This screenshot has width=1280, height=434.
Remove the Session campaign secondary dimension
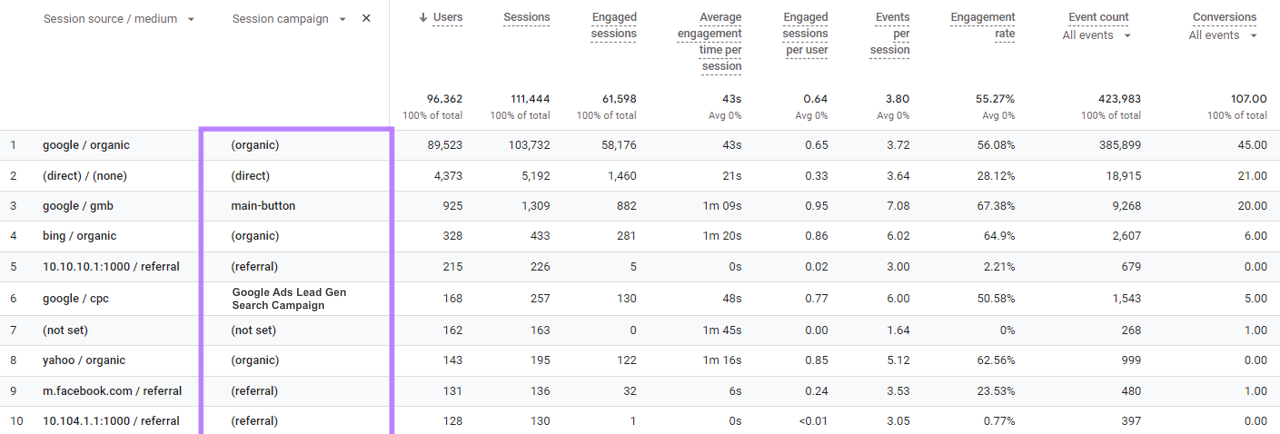point(366,19)
